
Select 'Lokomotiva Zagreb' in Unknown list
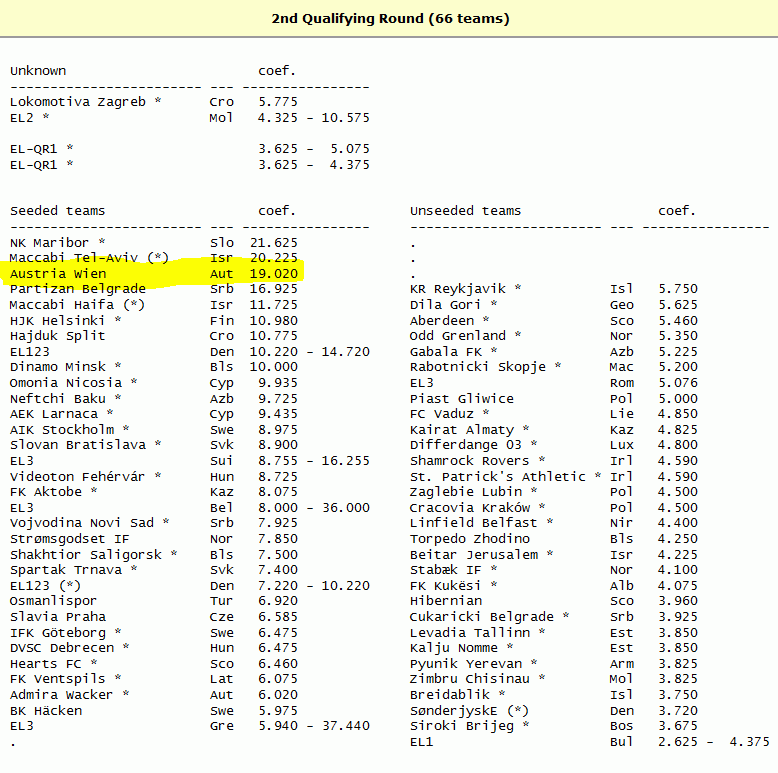tap(78, 102)
